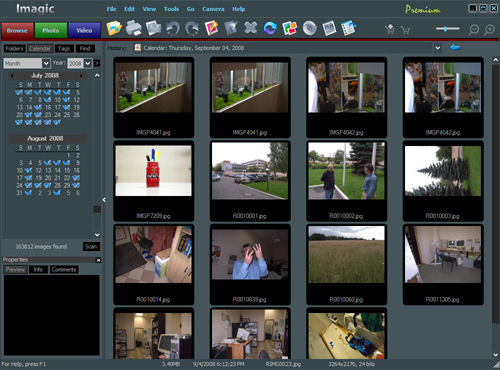The width and height of the screenshot is (500, 370).
Task: Switch to the Info properties tab
Action: 38,269
